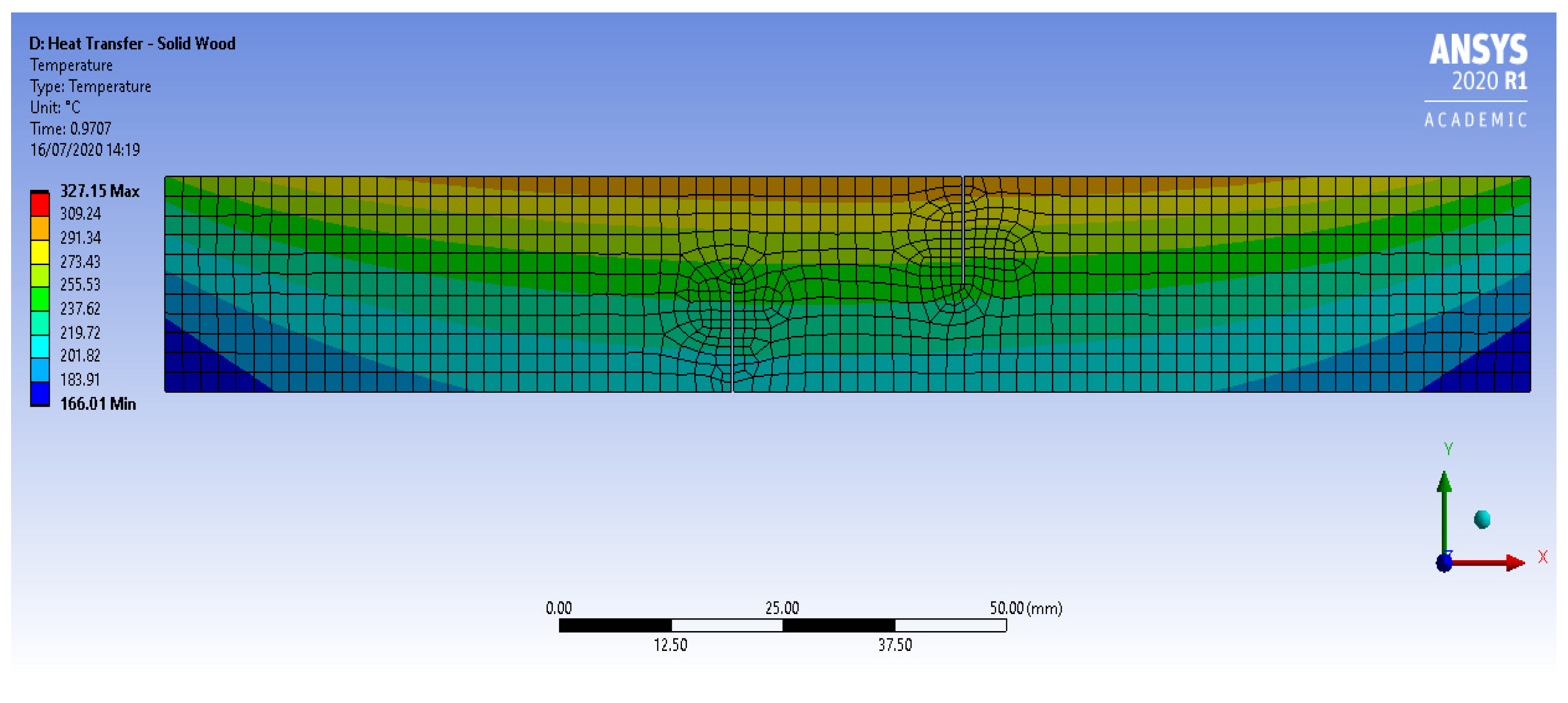Click the ACADEMIC text under the logo
This screenshot has width=1568, height=703.
click(x=1475, y=120)
